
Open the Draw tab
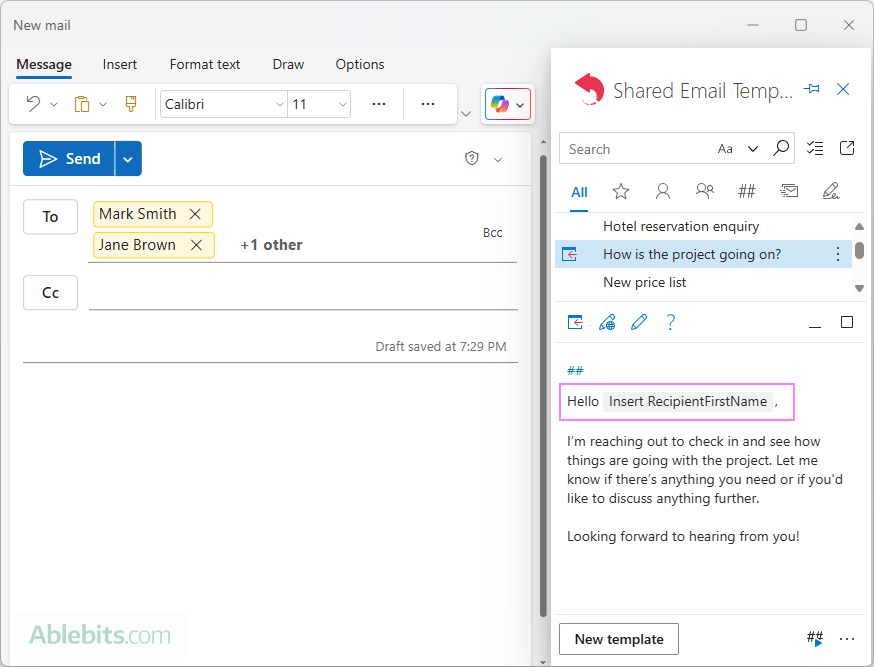[x=288, y=65]
